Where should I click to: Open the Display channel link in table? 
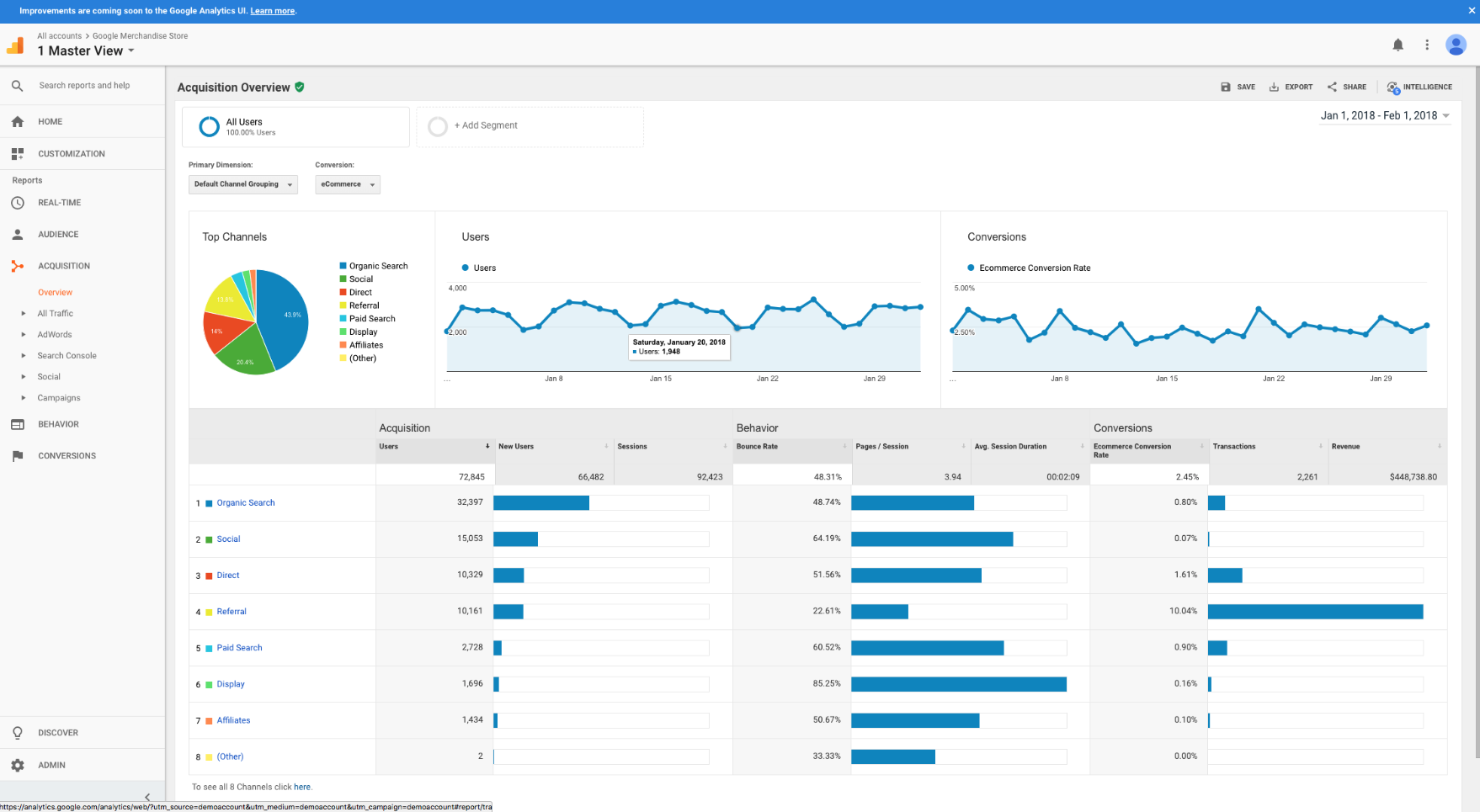(231, 684)
